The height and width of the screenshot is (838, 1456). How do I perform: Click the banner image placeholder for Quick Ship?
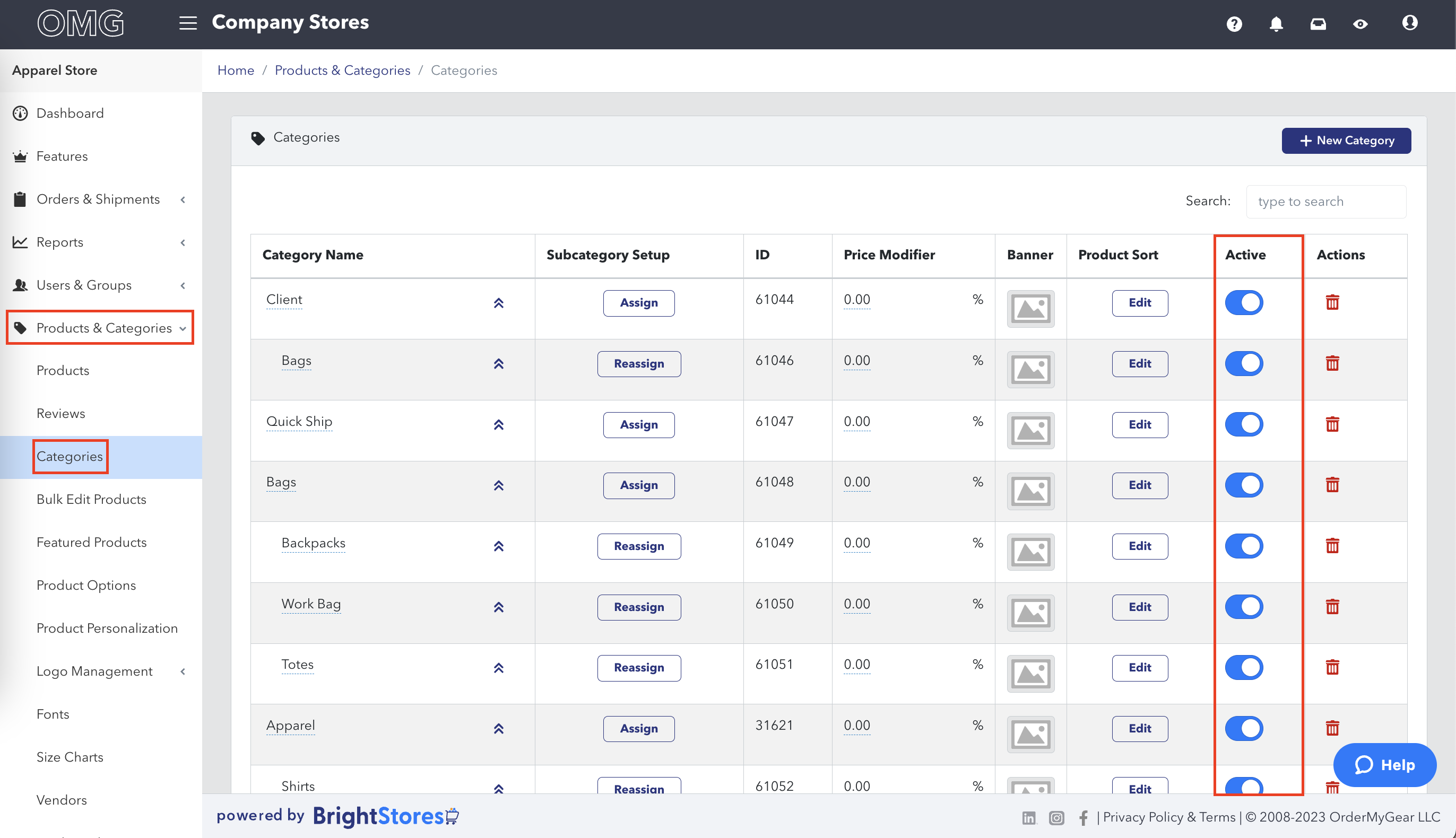(1030, 431)
